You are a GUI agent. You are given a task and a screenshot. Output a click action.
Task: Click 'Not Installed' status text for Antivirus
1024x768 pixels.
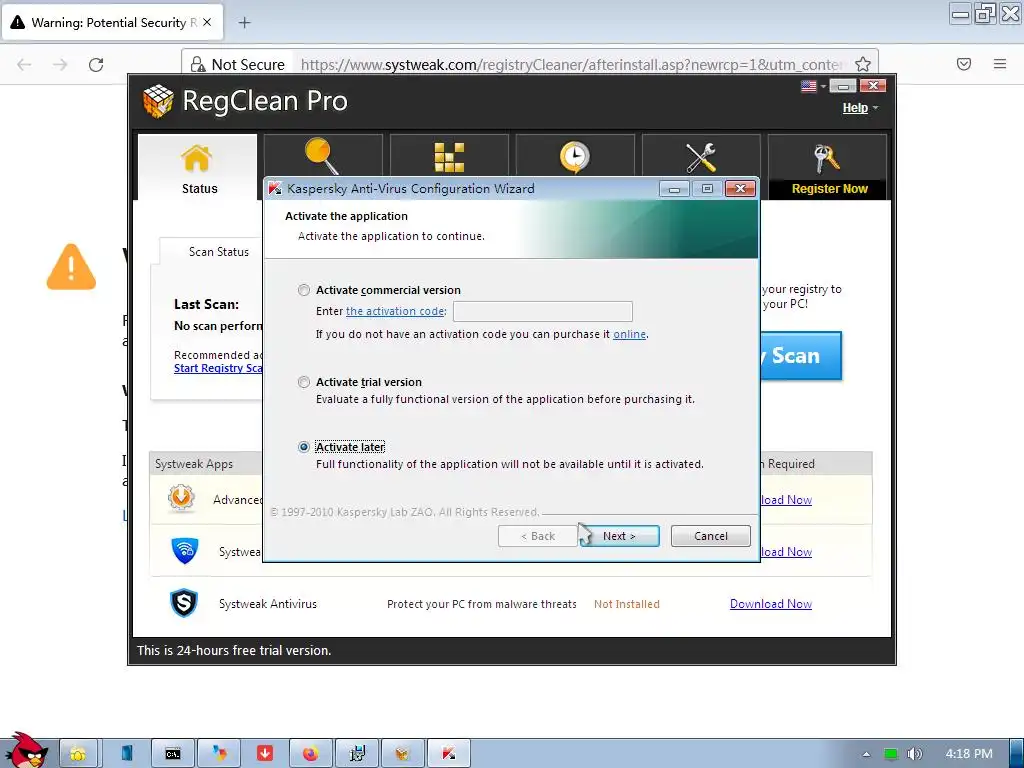pyautogui.click(x=626, y=604)
